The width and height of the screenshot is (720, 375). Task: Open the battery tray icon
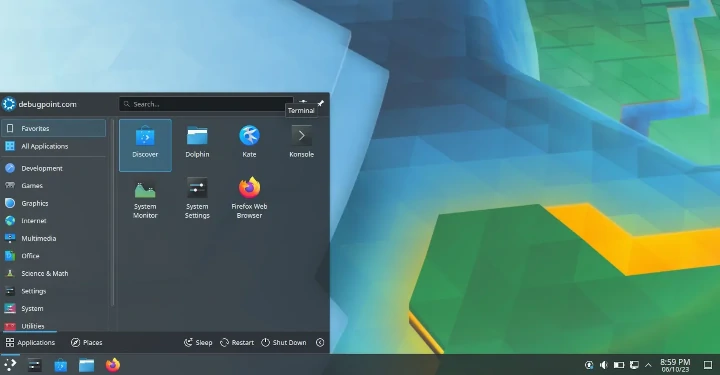(619, 365)
